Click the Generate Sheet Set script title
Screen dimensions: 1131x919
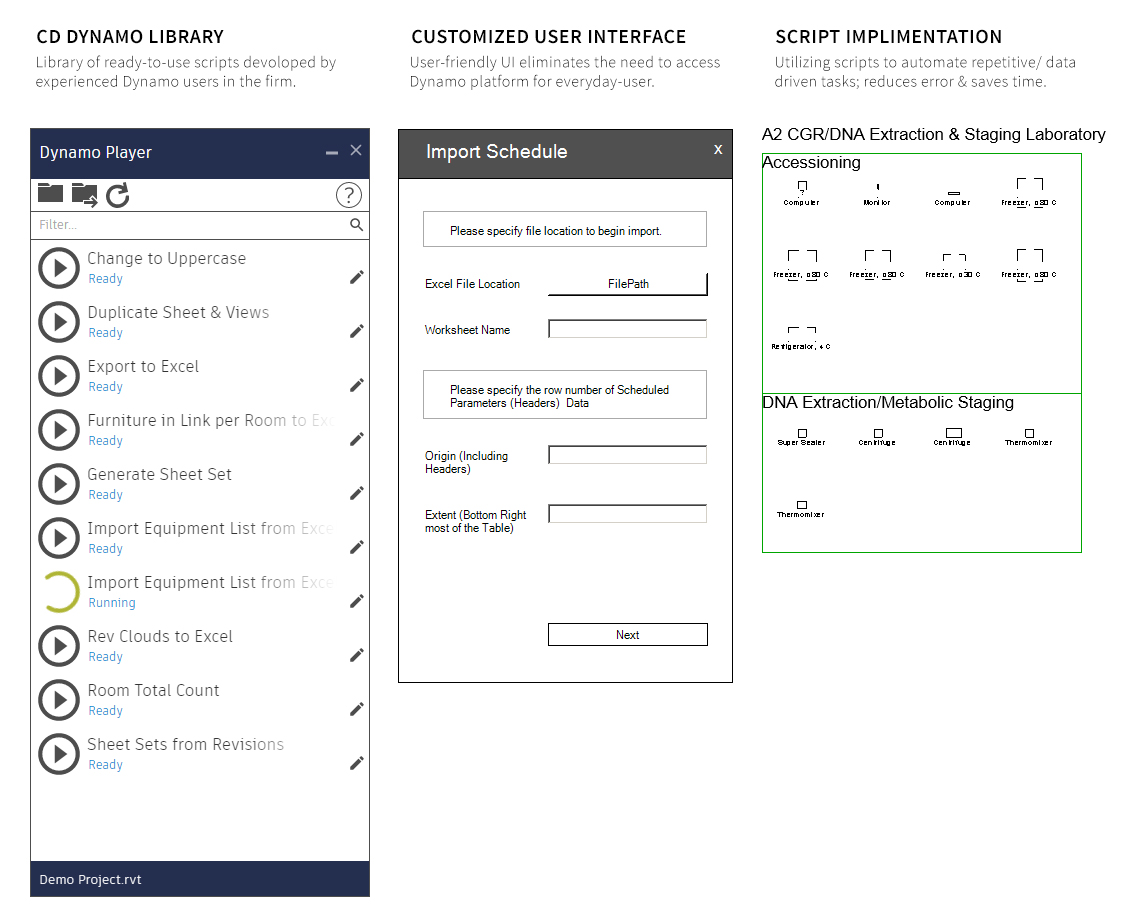[159, 475]
